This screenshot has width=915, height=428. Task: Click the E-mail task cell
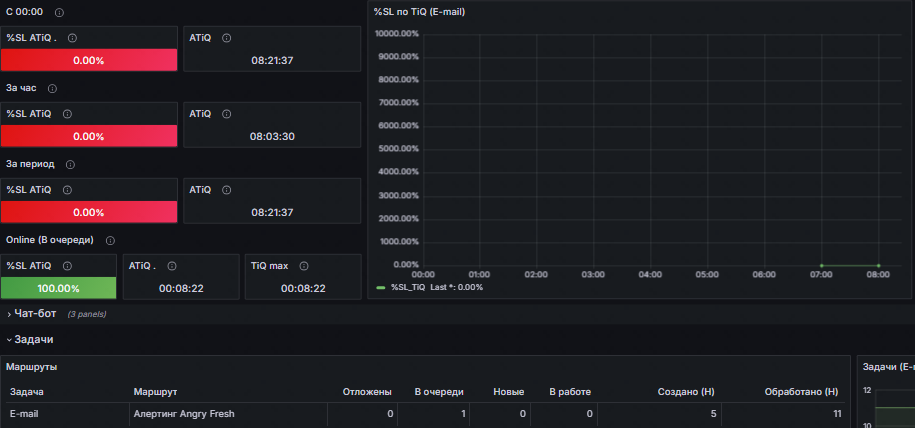coord(26,413)
